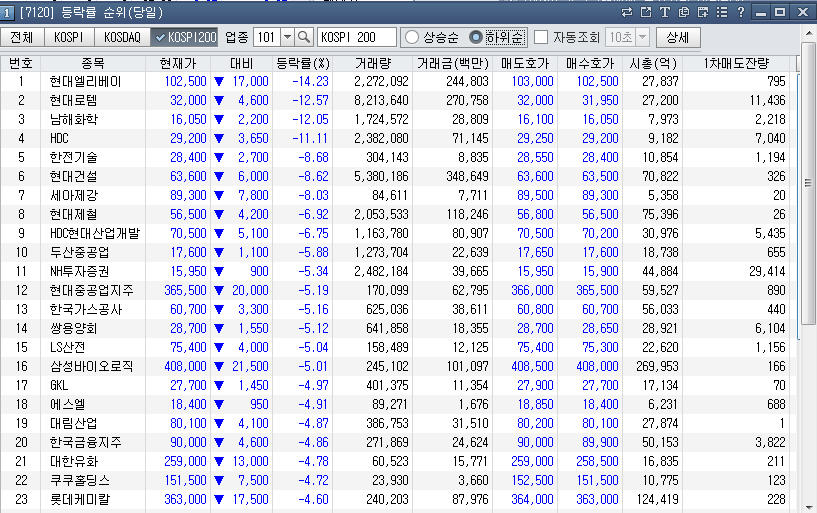Click the KOSPI 200 text field
This screenshot has width=817, height=513.
[x=356, y=37]
